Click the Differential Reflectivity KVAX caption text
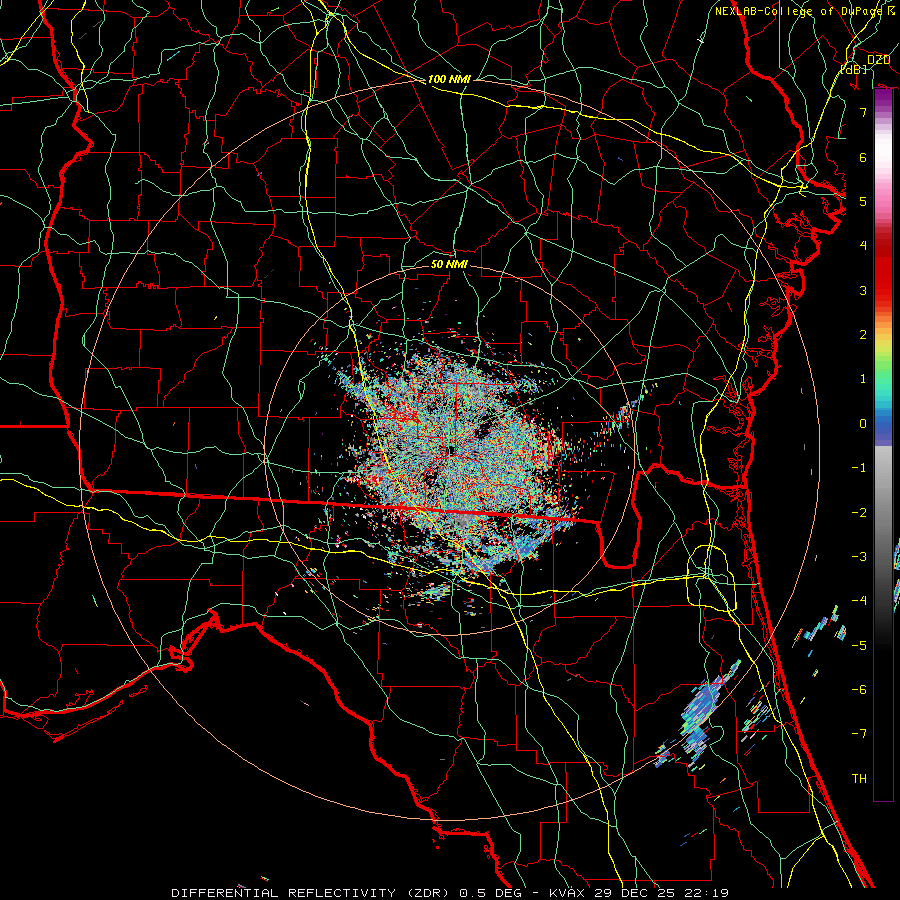The image size is (900, 900). point(450,893)
